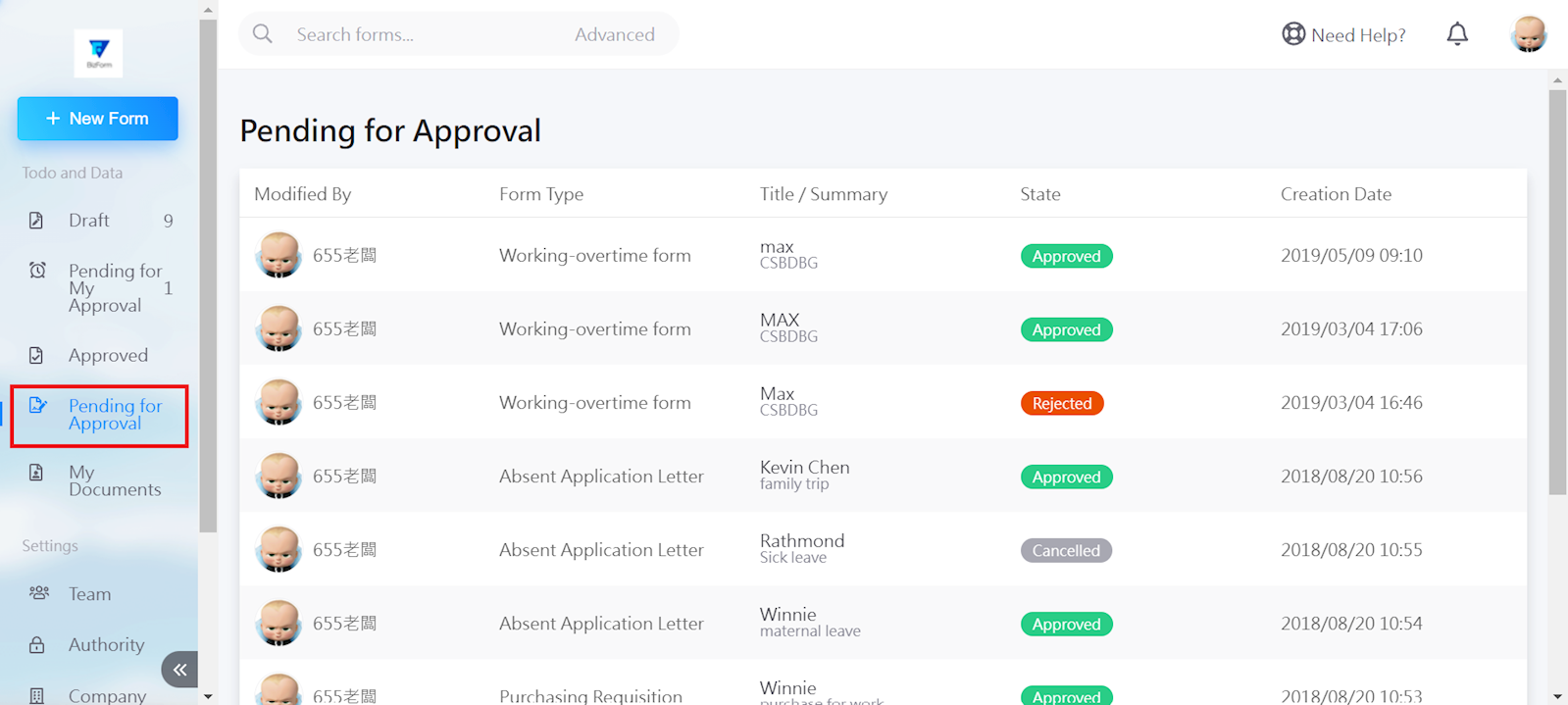Open Company settings menu item

click(106, 694)
